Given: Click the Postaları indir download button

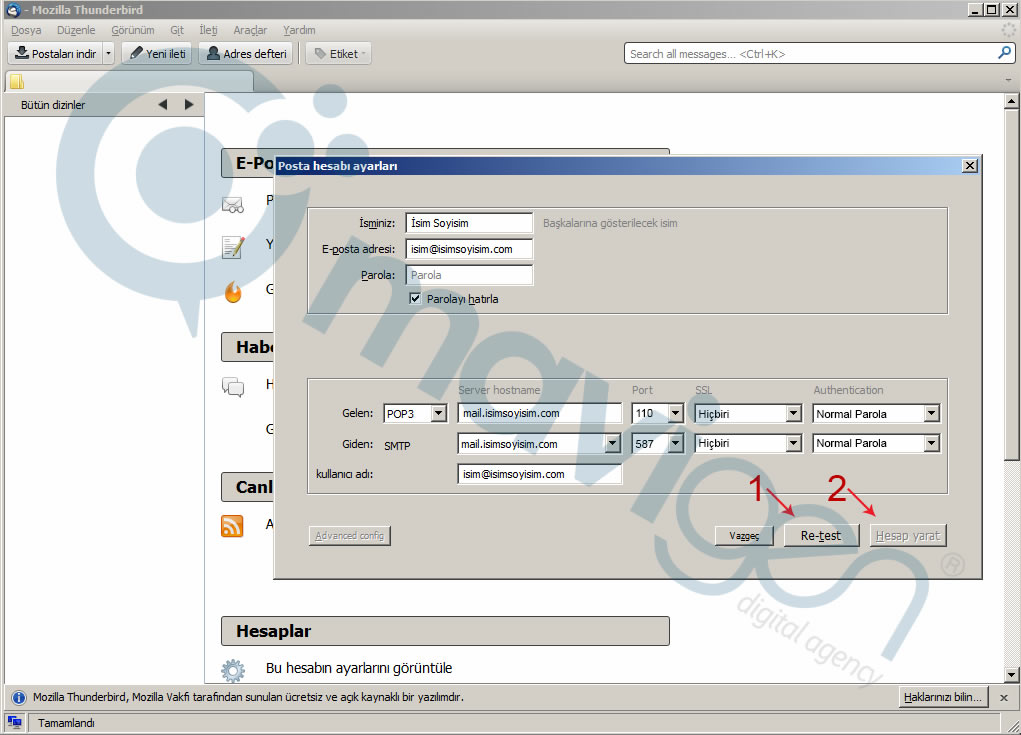Looking at the screenshot, I should pyautogui.click(x=55, y=53).
